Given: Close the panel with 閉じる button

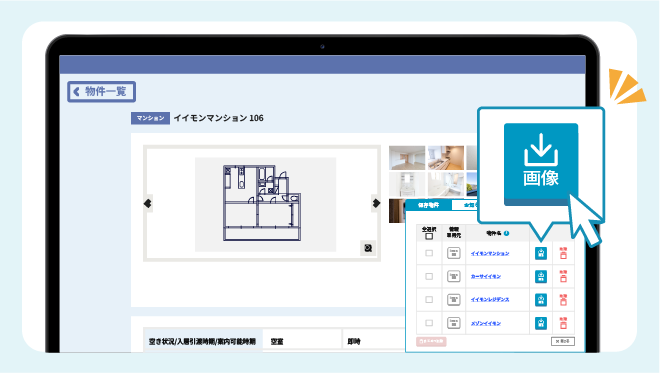Looking at the screenshot, I should 563,341.
